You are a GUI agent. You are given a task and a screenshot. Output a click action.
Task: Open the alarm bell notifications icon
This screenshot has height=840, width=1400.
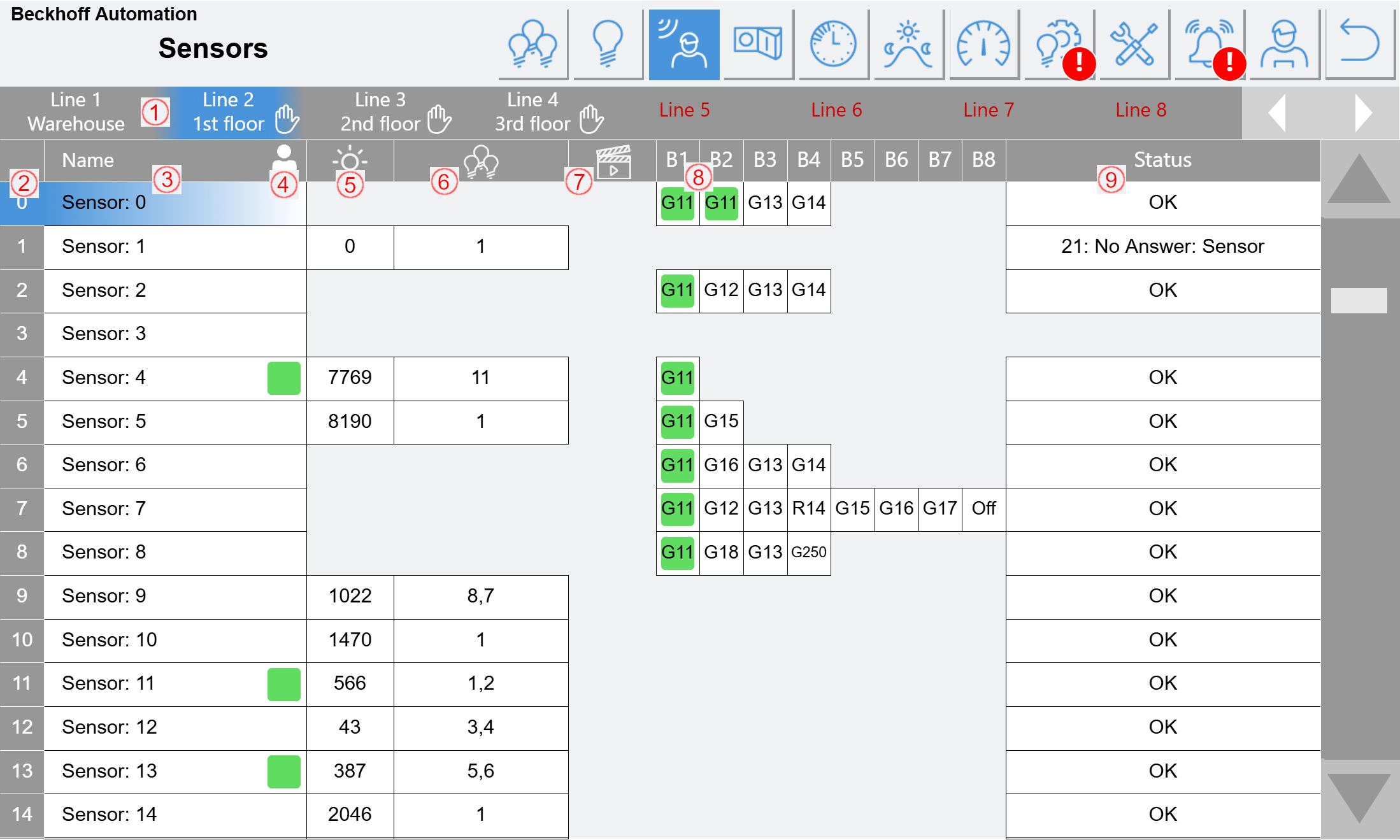(x=1209, y=45)
